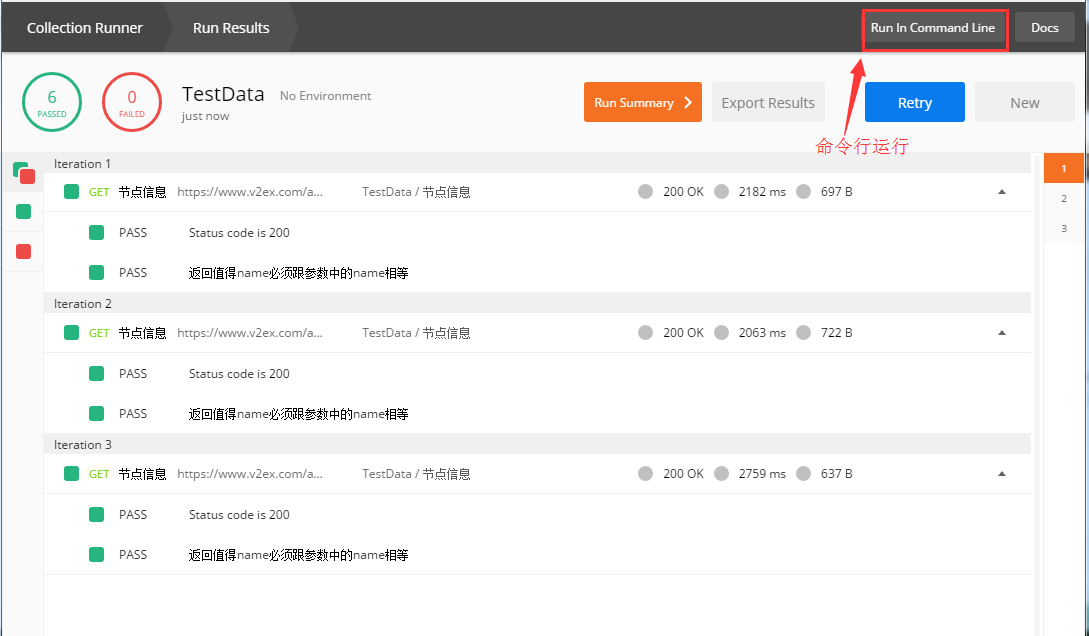Image resolution: width=1089 pixels, height=636 pixels.
Task: Click 返回值得name test text in Iteration 3
Action: 298,555
